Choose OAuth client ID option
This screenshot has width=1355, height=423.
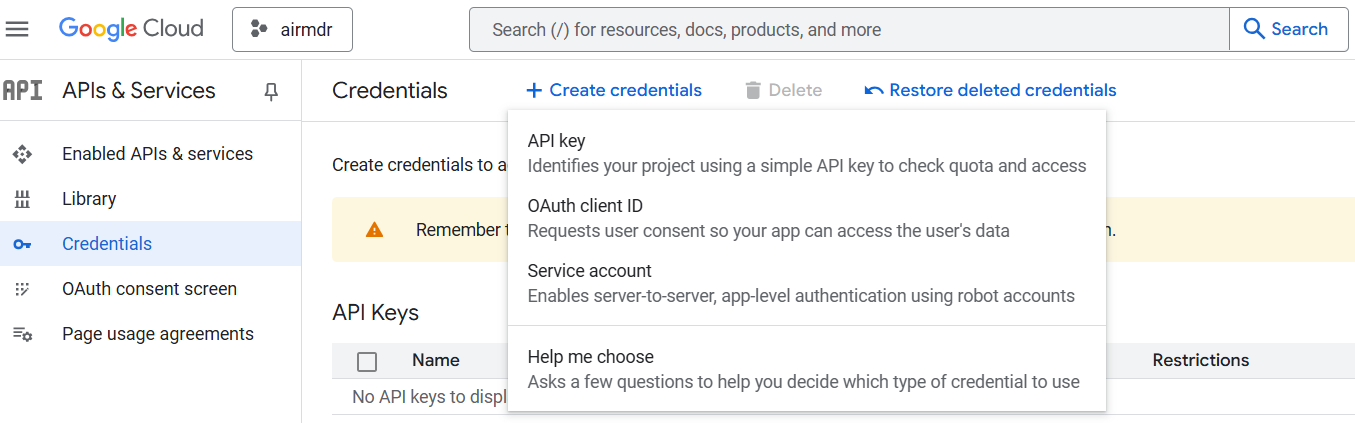(807, 218)
